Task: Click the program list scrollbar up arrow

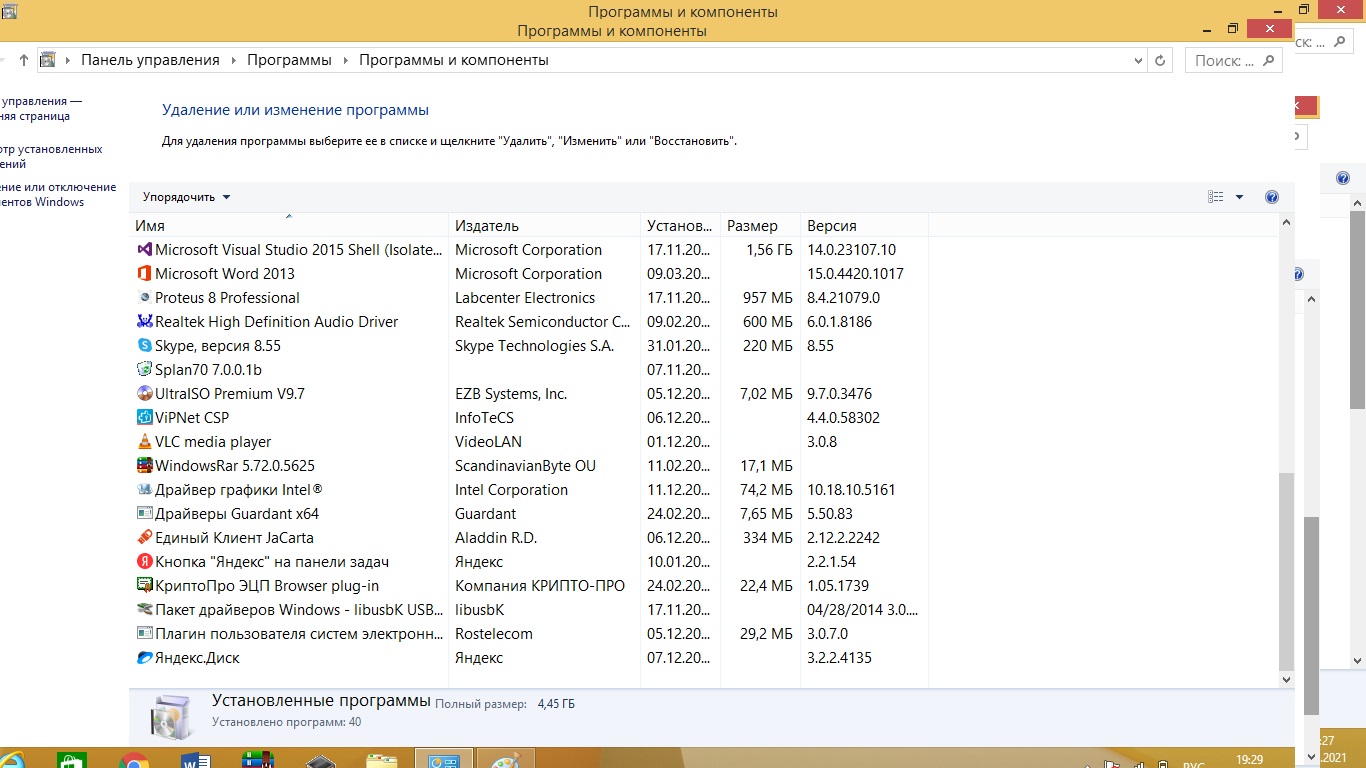Action: 1286,222
